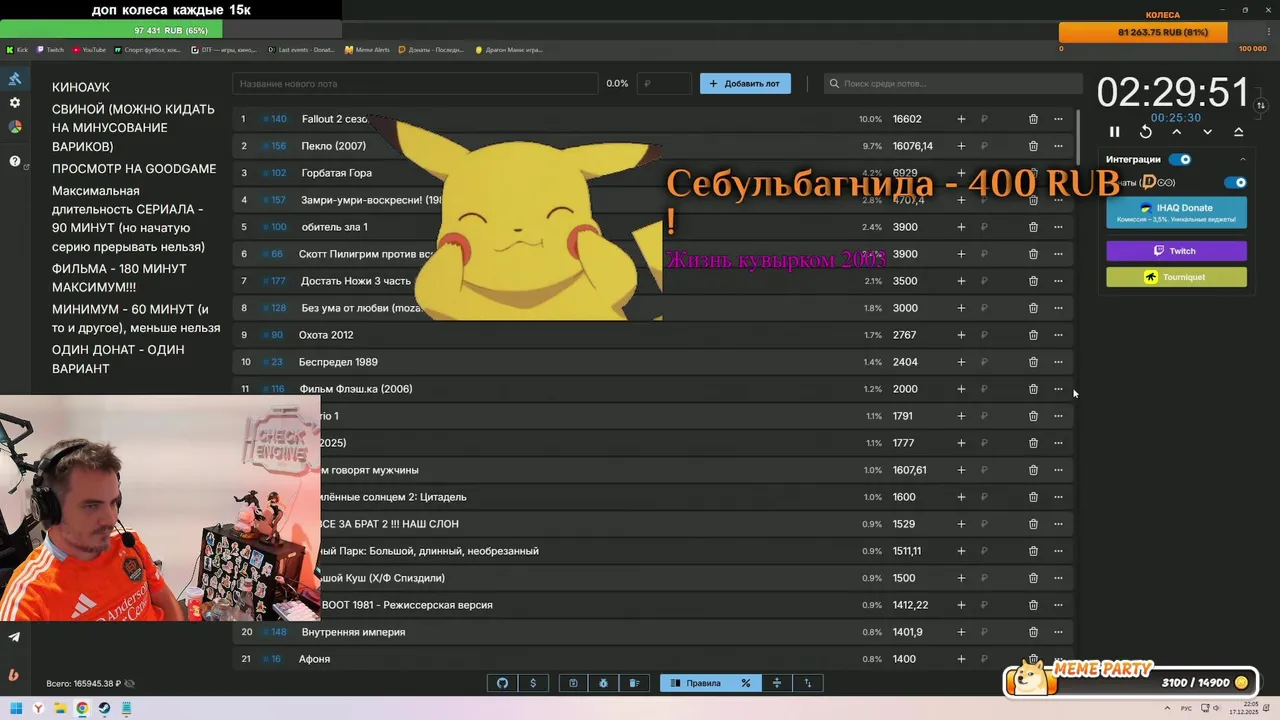Focus the Название нового лота field

[x=415, y=83]
